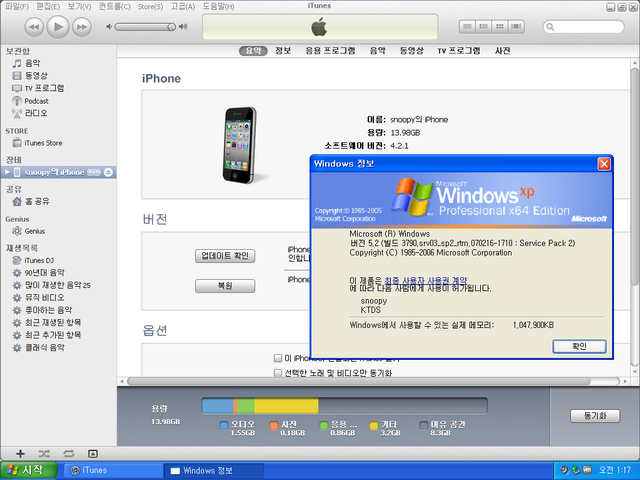Image resolution: width=640 pixels, height=480 pixels.
Task: Click the 동기화 sync button
Action: click(x=595, y=416)
